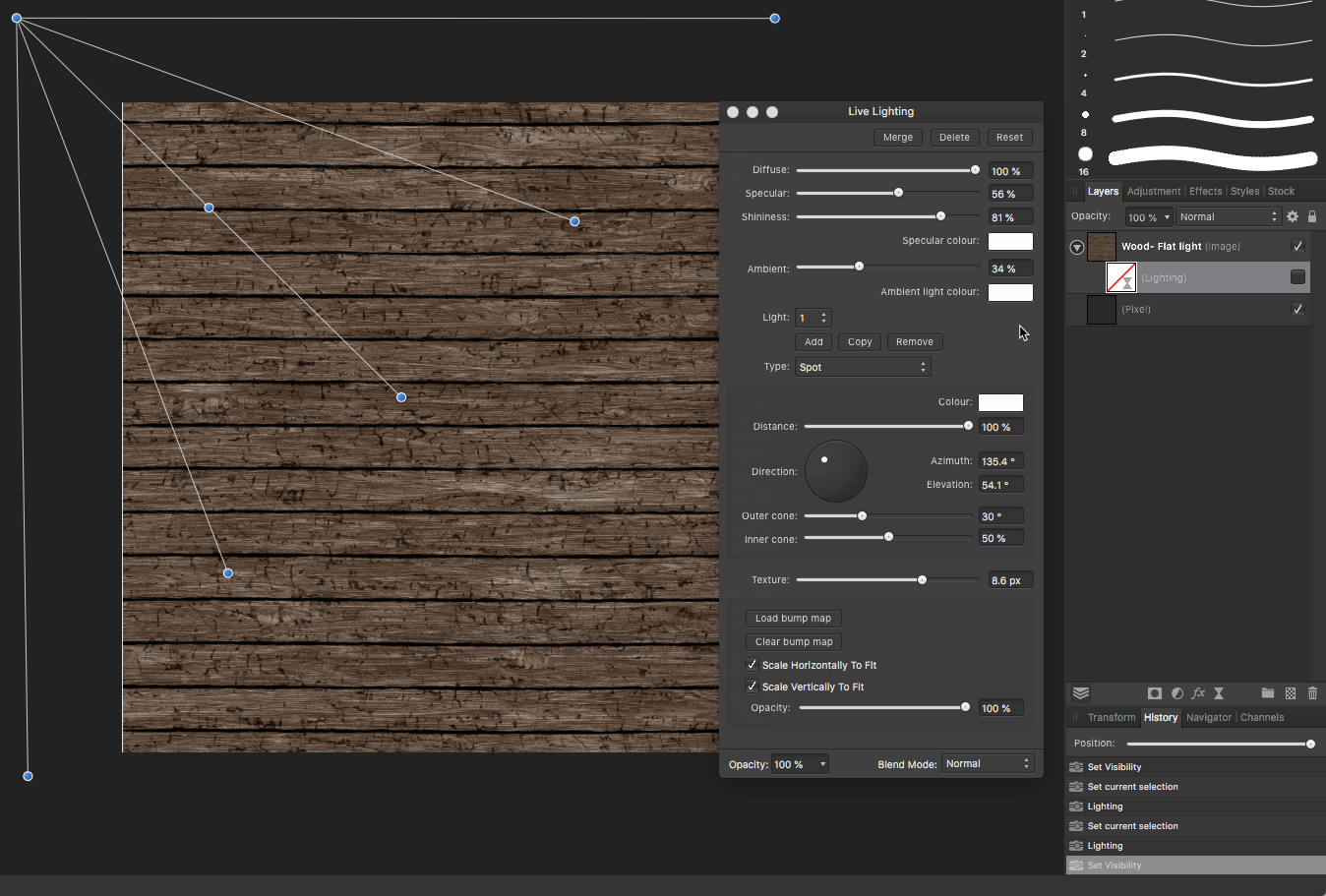Hide the Wood- Flat light layer
The width and height of the screenshot is (1326, 896).
click(1297, 246)
